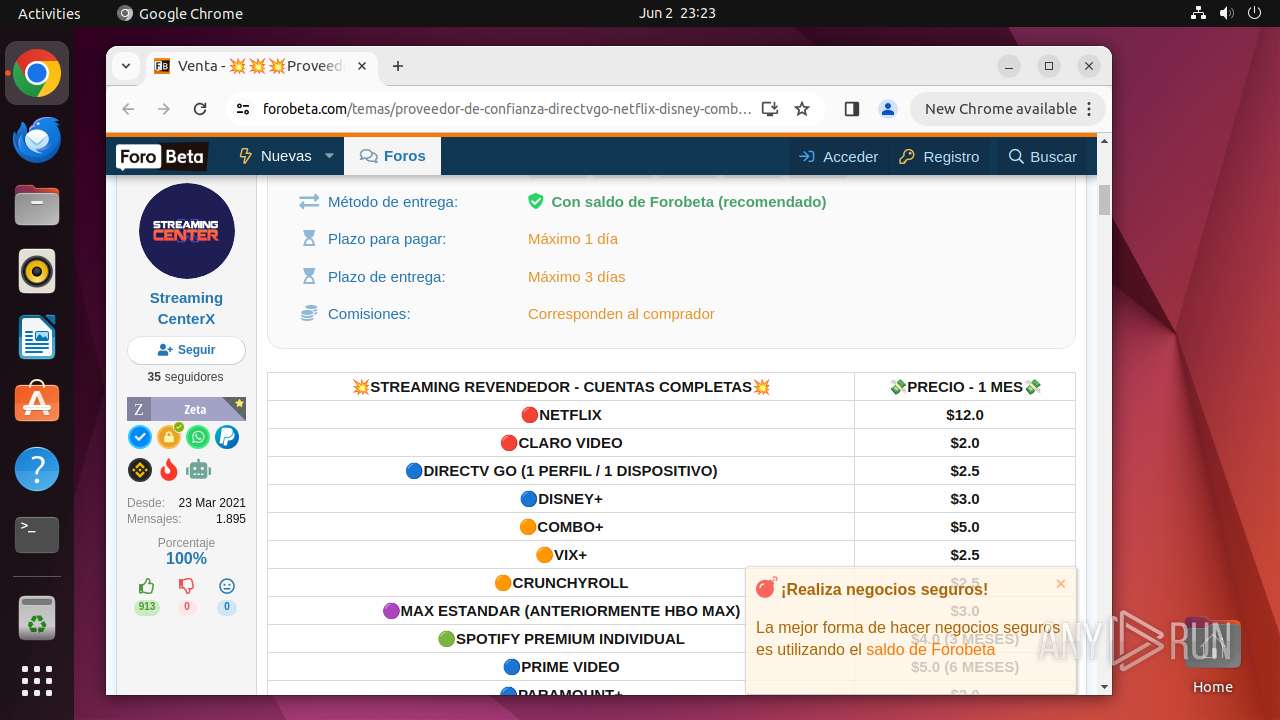
Task: Click the address bar URL field
Action: pos(507,109)
